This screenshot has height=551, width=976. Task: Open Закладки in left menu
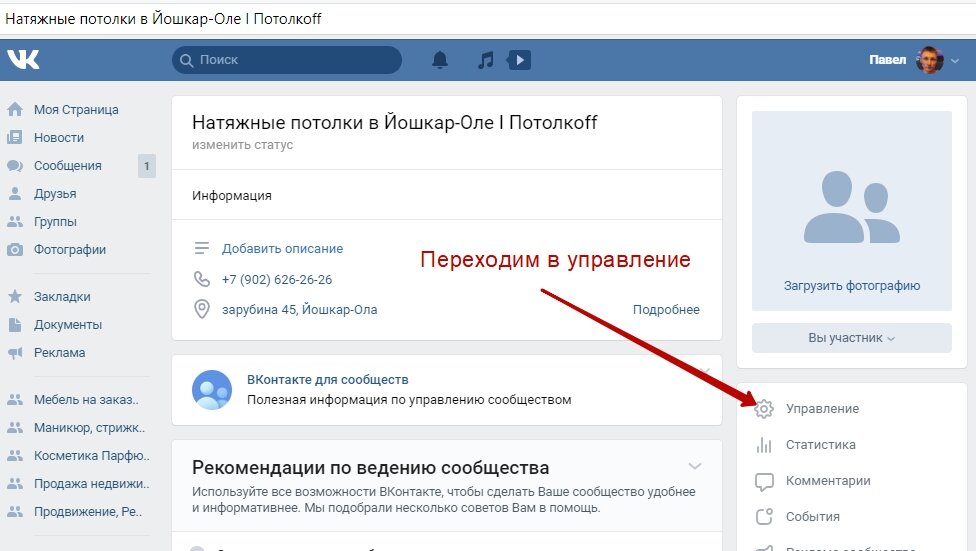tap(62, 296)
